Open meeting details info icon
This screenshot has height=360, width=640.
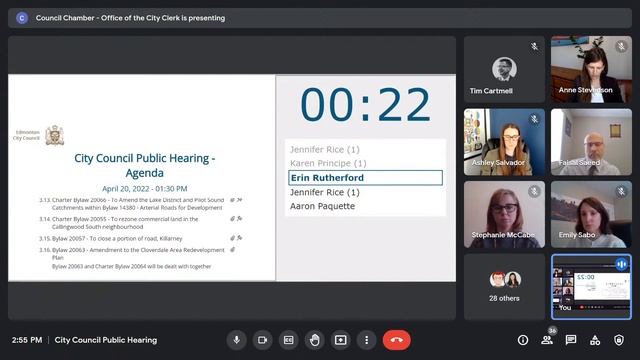(523, 340)
